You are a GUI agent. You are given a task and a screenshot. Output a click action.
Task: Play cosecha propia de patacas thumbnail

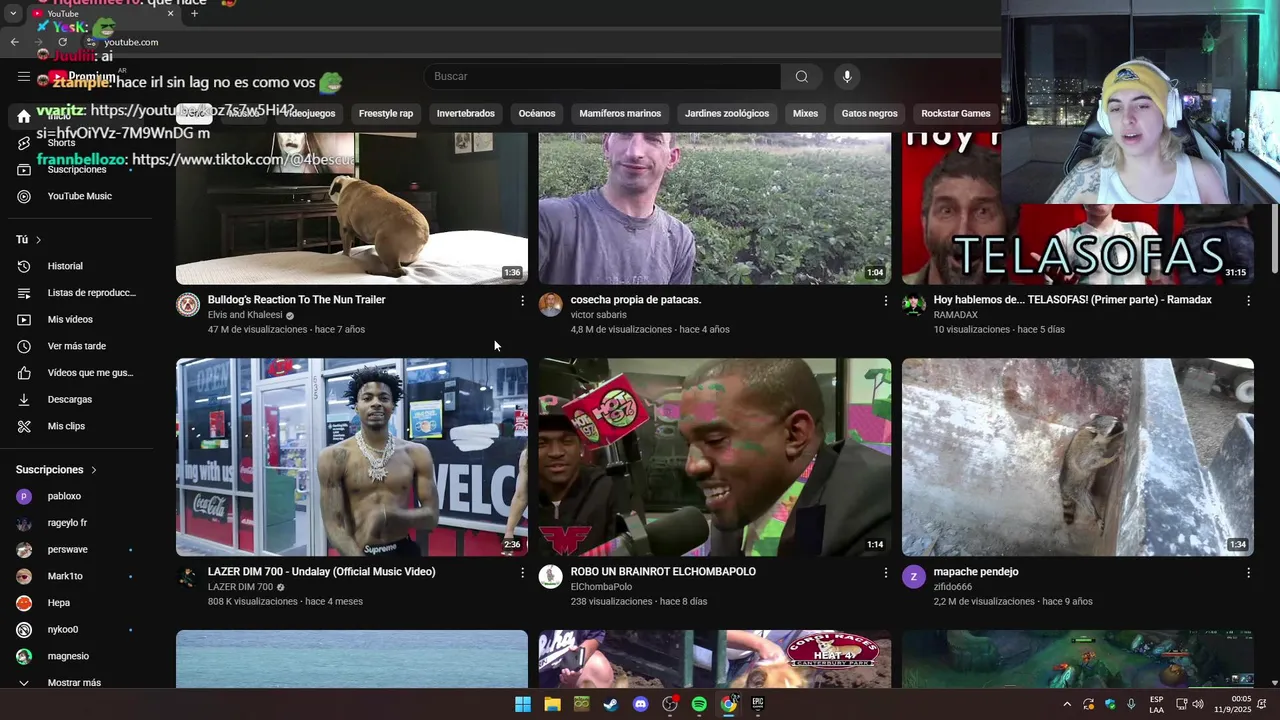pos(714,208)
